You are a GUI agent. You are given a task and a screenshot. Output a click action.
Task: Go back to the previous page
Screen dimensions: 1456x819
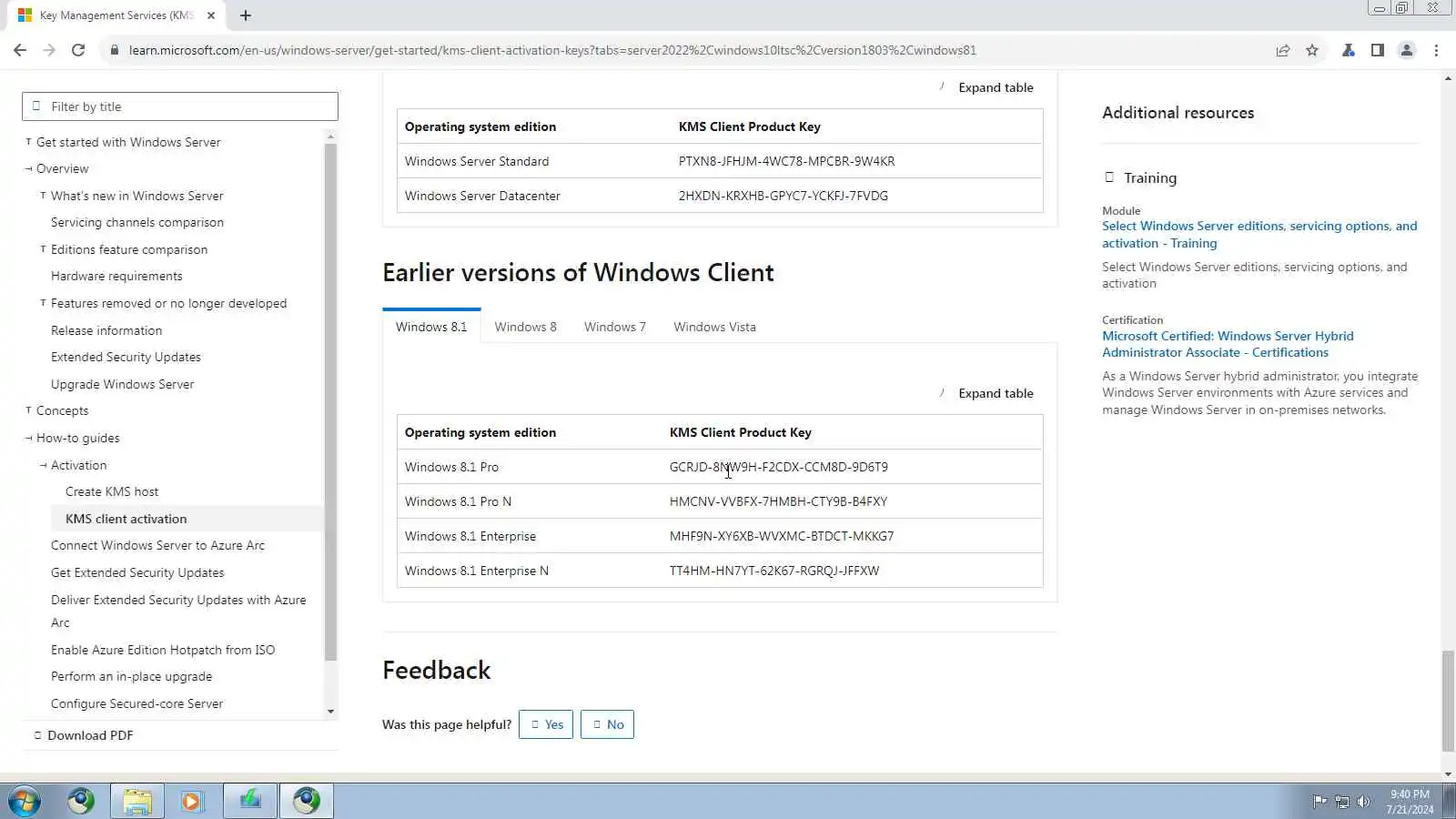pos(20,50)
